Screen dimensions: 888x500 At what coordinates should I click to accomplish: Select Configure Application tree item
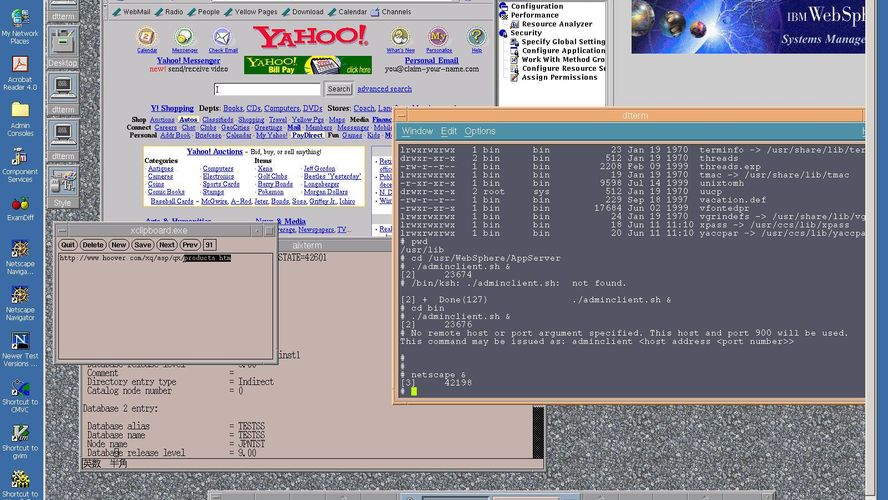tap(563, 50)
